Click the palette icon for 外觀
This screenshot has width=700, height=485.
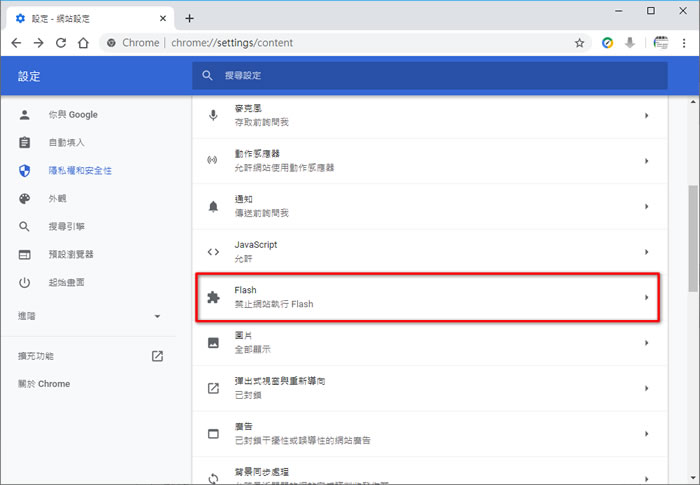click(x=25, y=199)
